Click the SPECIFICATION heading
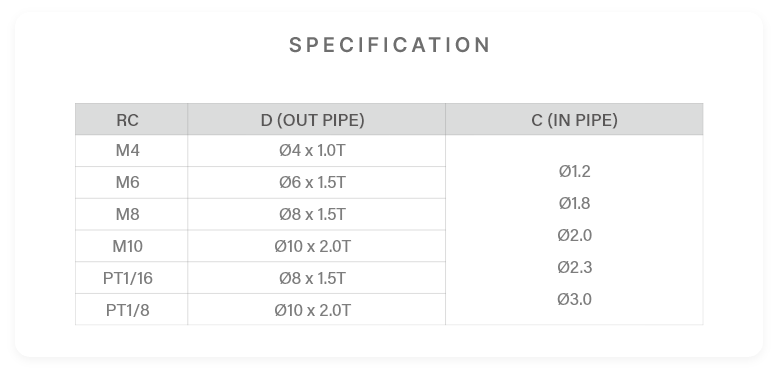 389,45
